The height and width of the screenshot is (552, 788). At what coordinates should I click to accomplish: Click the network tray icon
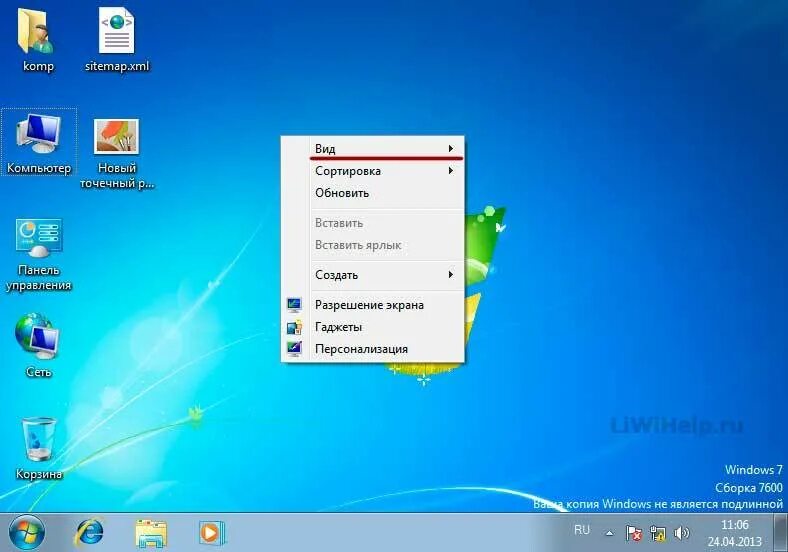click(657, 533)
